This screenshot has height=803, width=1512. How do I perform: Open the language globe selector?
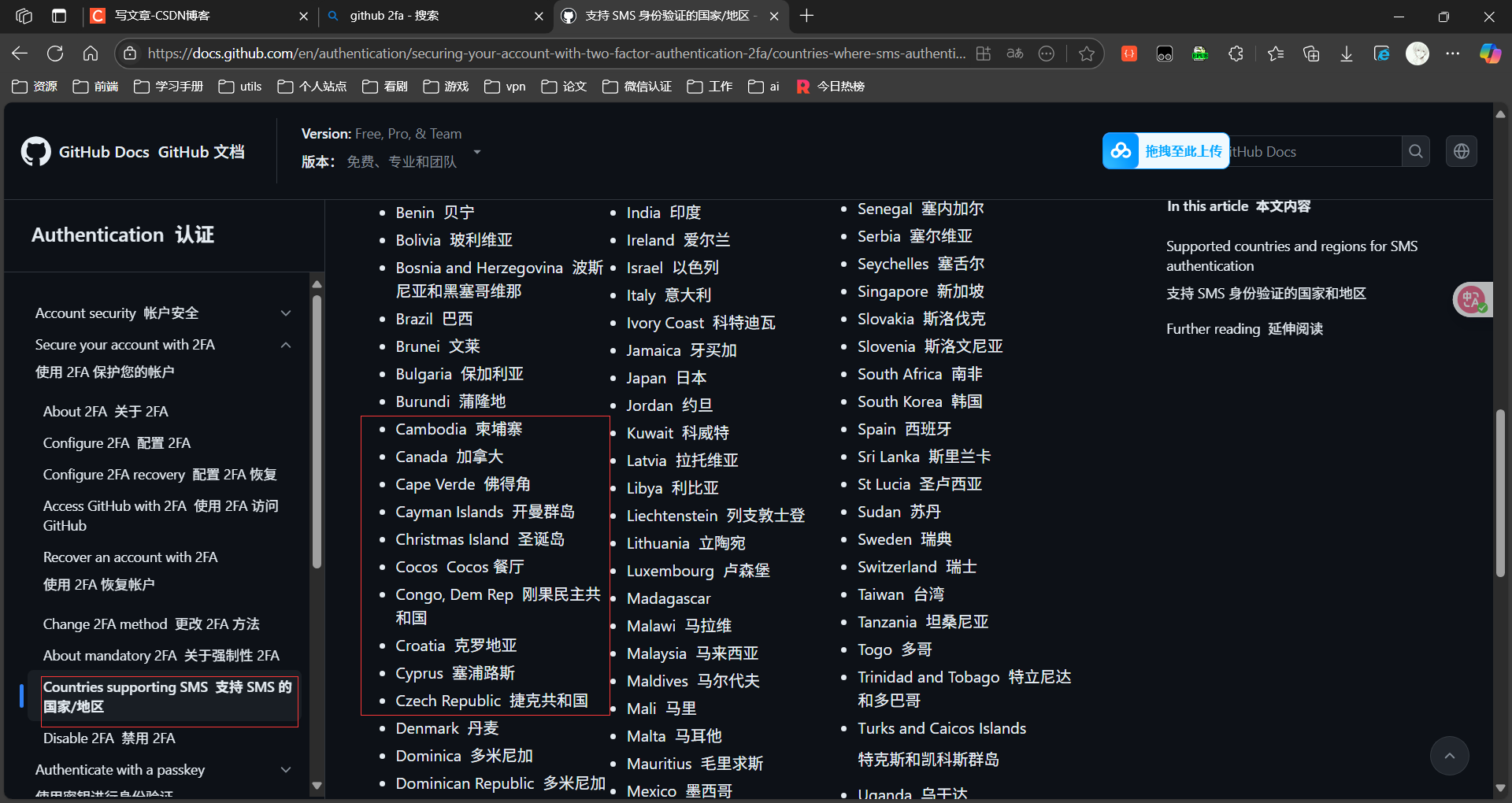(1462, 151)
